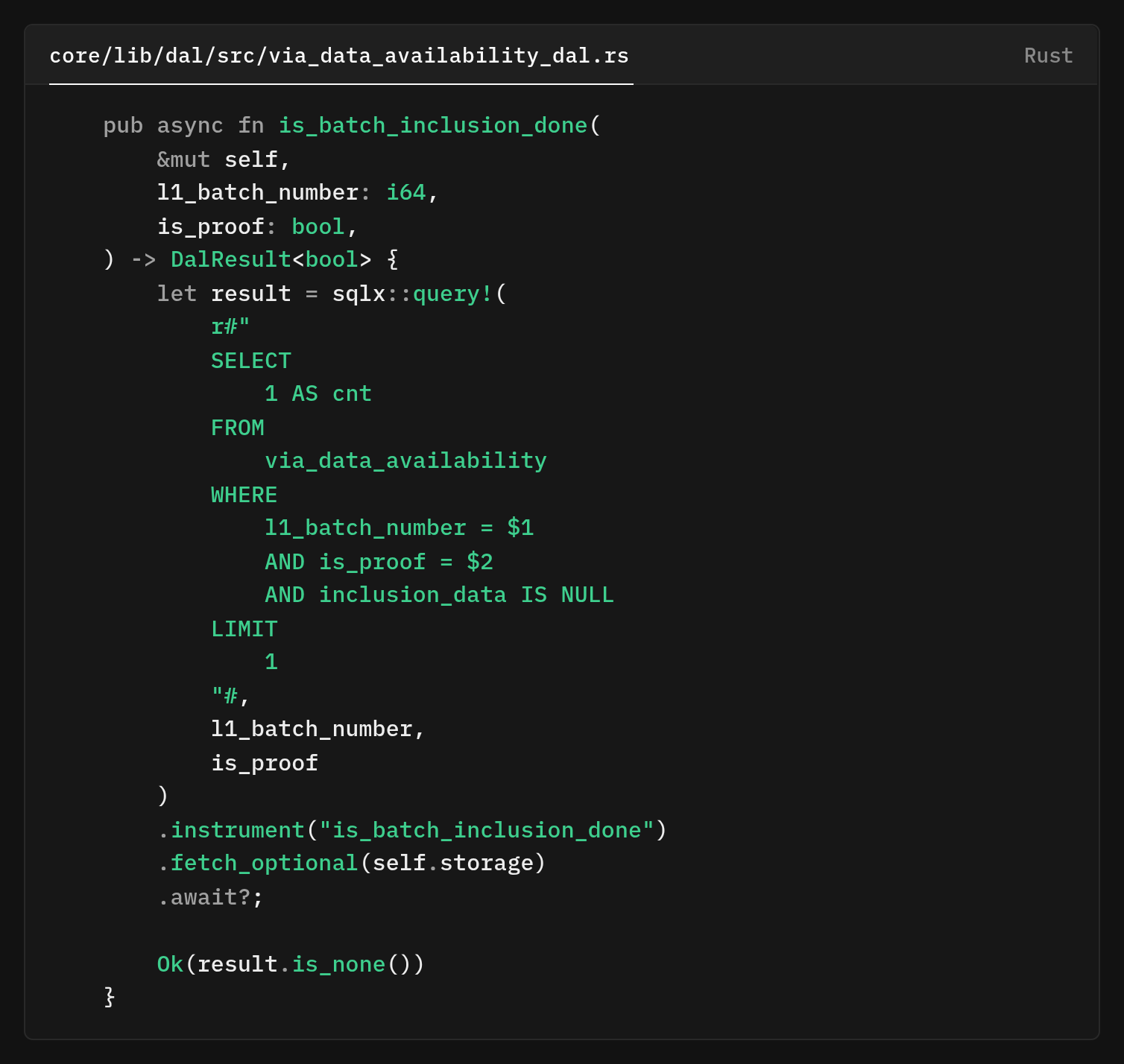This screenshot has width=1124, height=1064.
Task: Click the FROM keyword in the query
Action: (237, 428)
